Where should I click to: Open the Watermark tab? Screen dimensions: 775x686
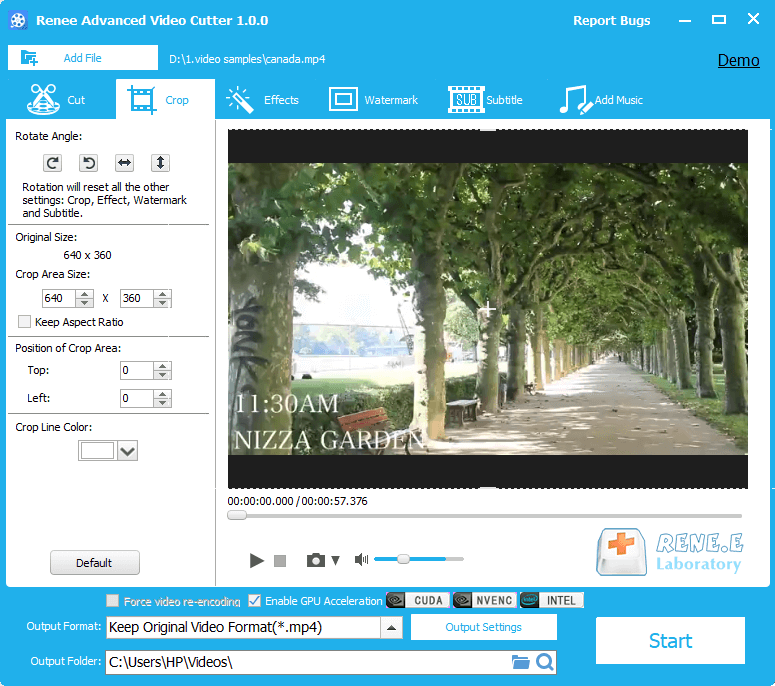pos(374,100)
